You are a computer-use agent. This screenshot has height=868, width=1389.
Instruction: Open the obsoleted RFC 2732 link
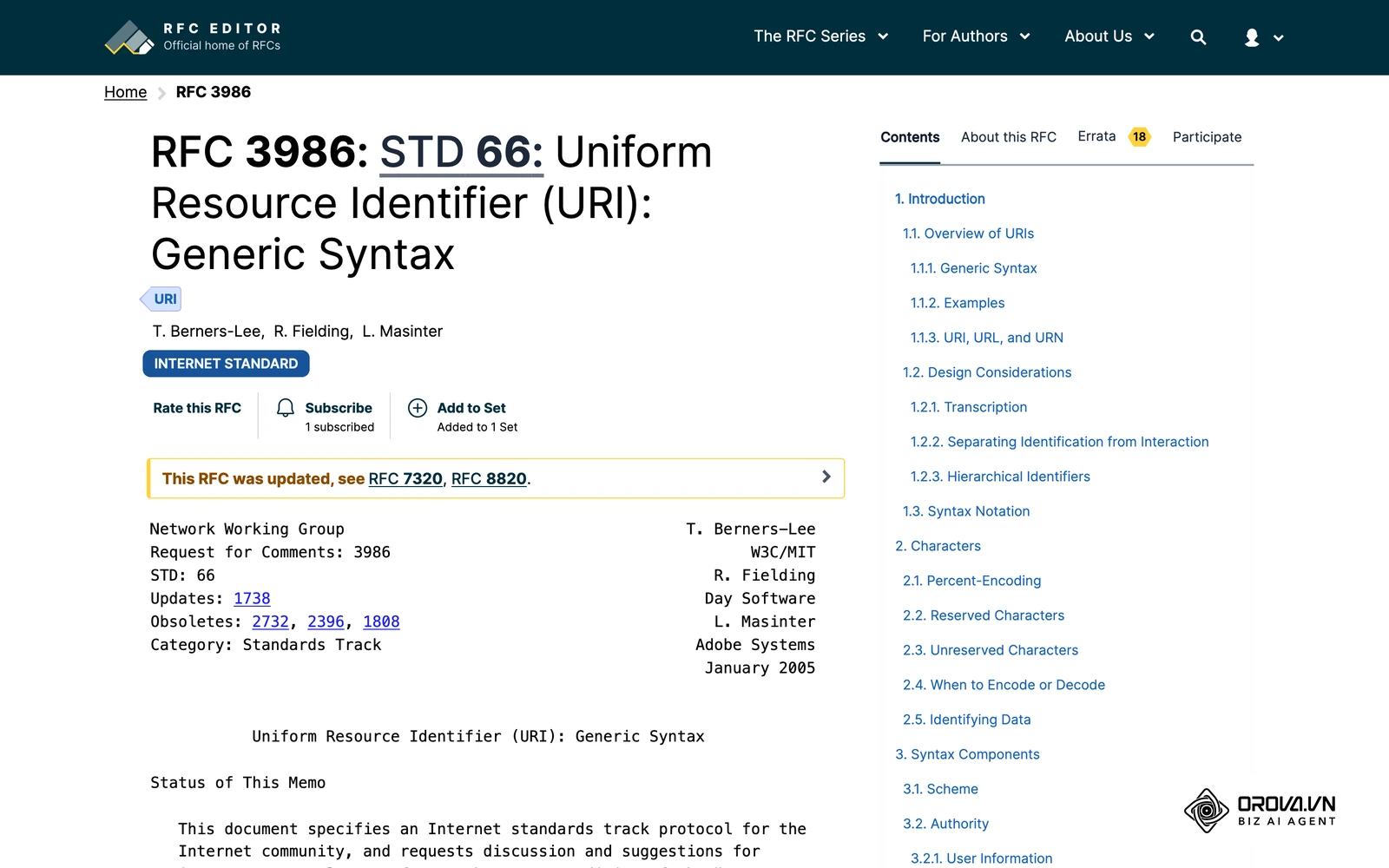coord(270,621)
